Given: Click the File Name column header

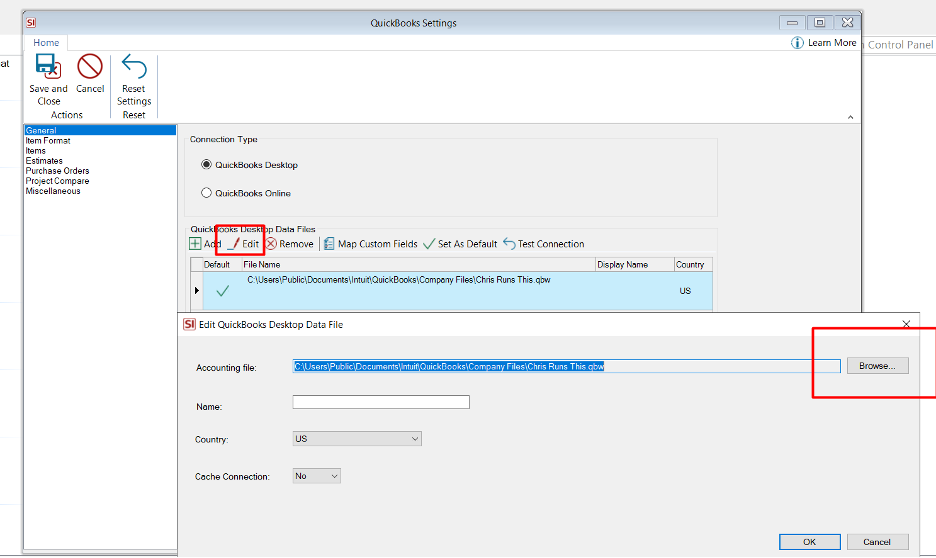Looking at the screenshot, I should pos(418,264).
